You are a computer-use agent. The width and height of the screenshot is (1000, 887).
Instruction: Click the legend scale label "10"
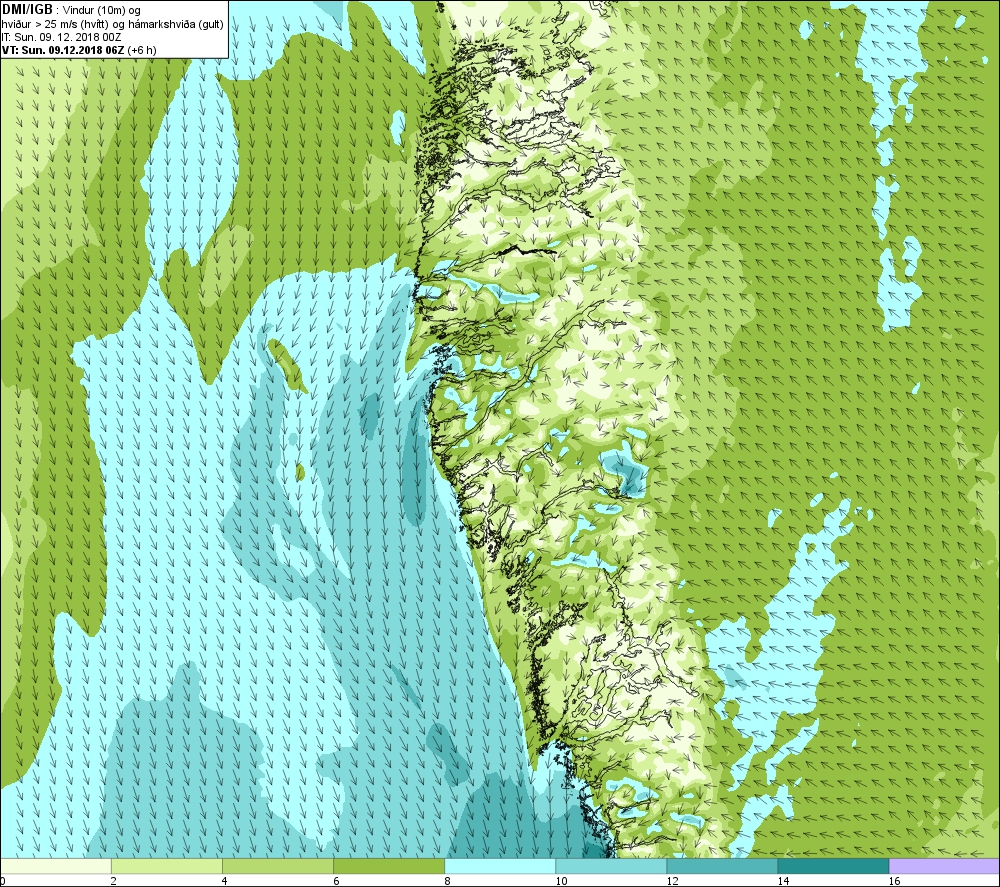tap(561, 881)
